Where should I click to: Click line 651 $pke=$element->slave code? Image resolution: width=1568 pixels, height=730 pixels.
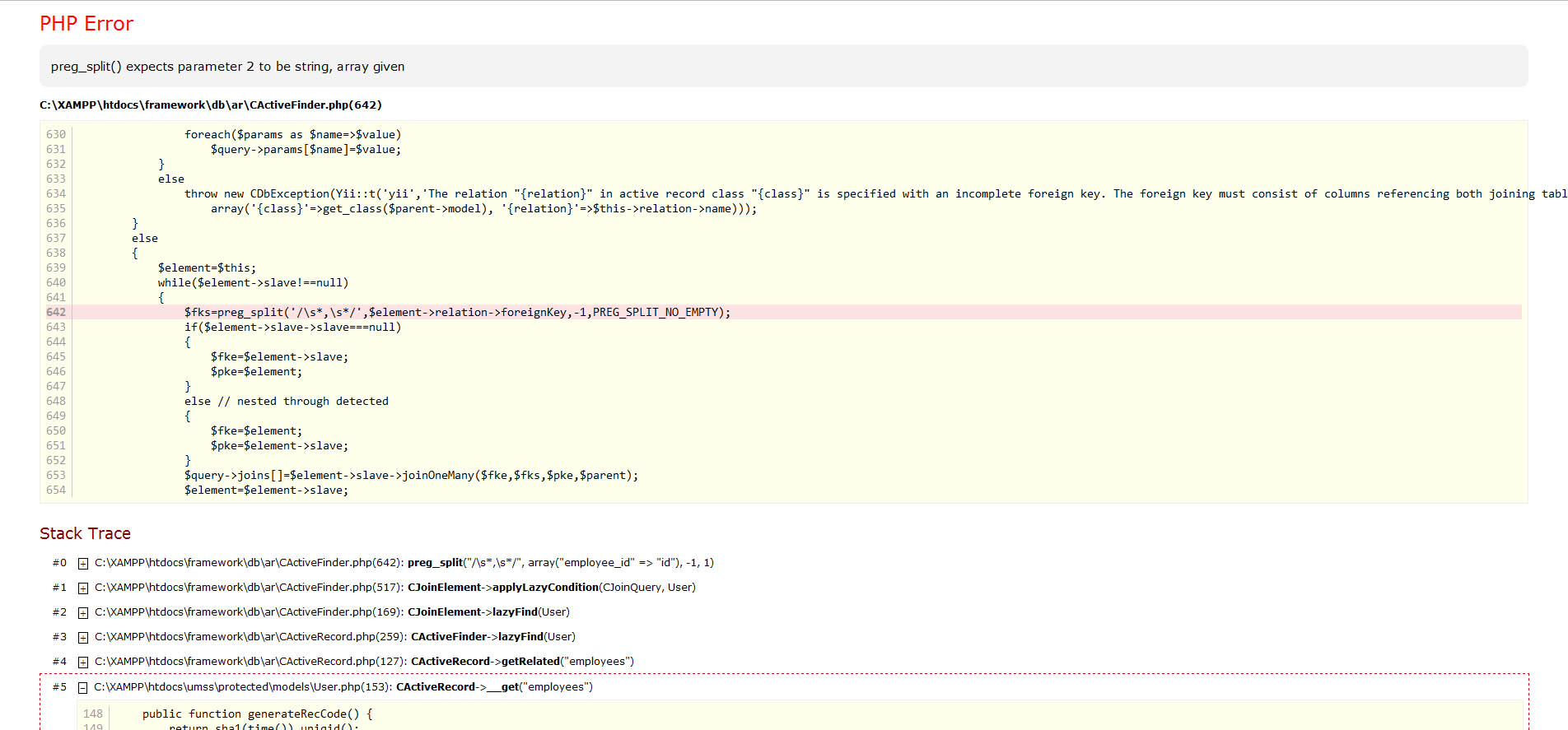pos(279,446)
